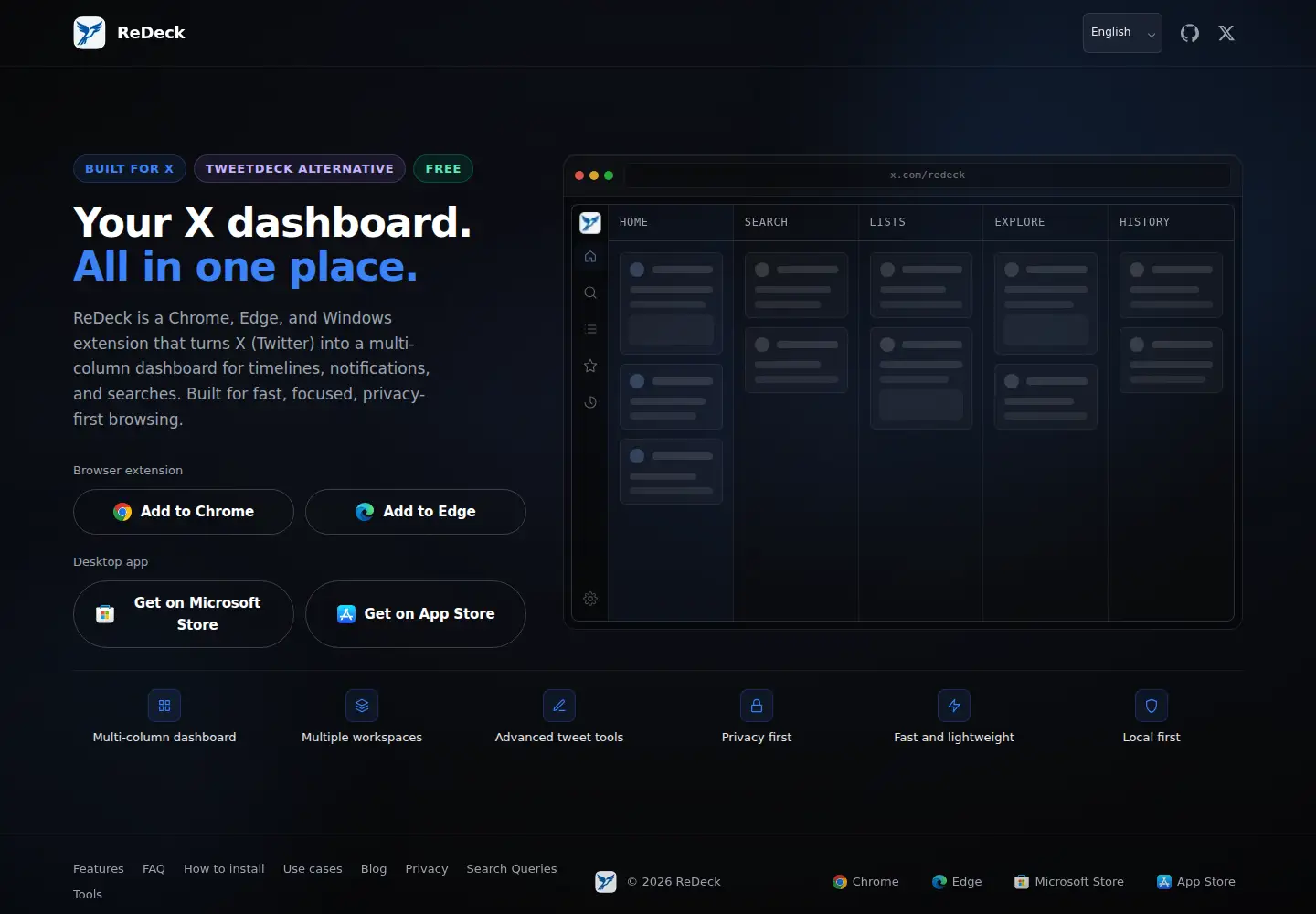Open the Blog footer link

pos(374,869)
